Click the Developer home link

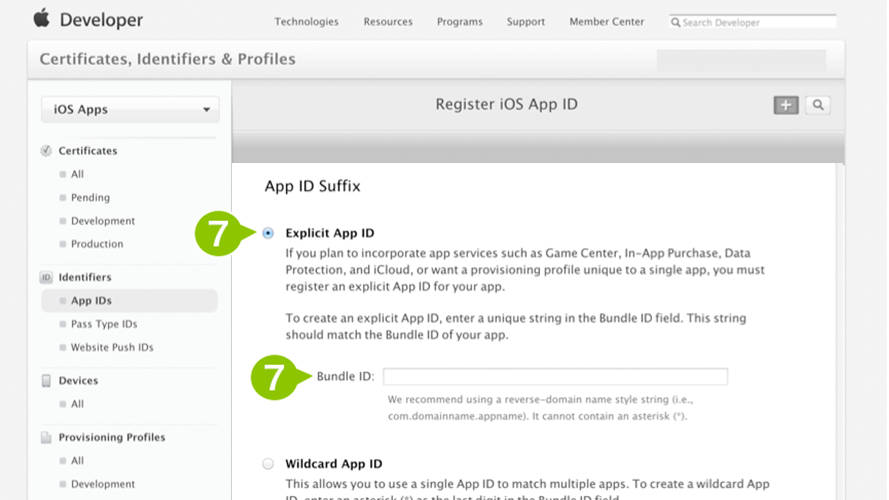click(x=101, y=20)
